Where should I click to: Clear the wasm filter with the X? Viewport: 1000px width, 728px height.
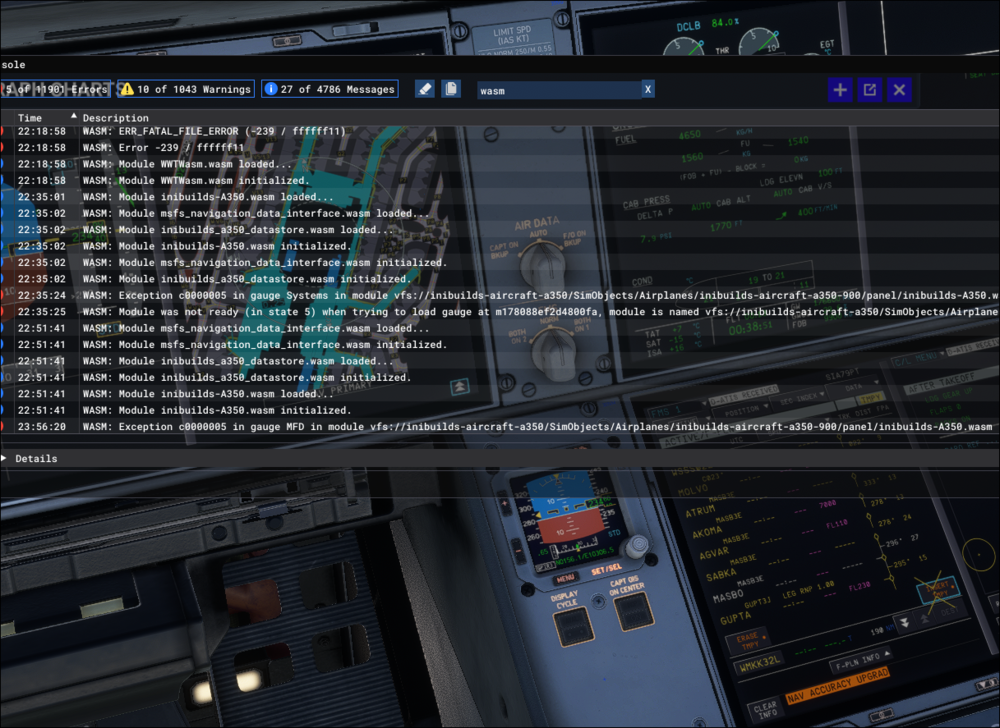[648, 90]
